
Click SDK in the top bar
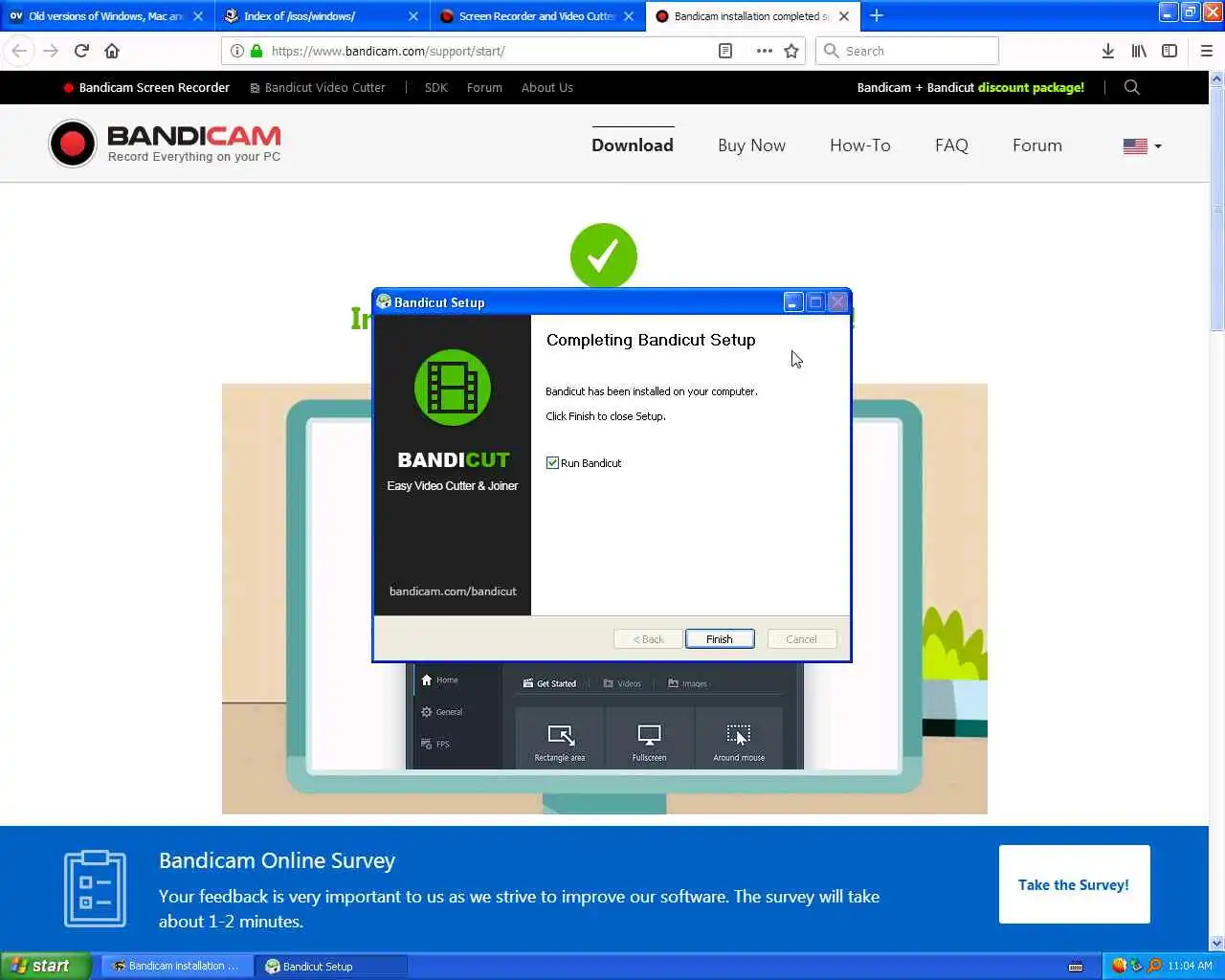(436, 87)
